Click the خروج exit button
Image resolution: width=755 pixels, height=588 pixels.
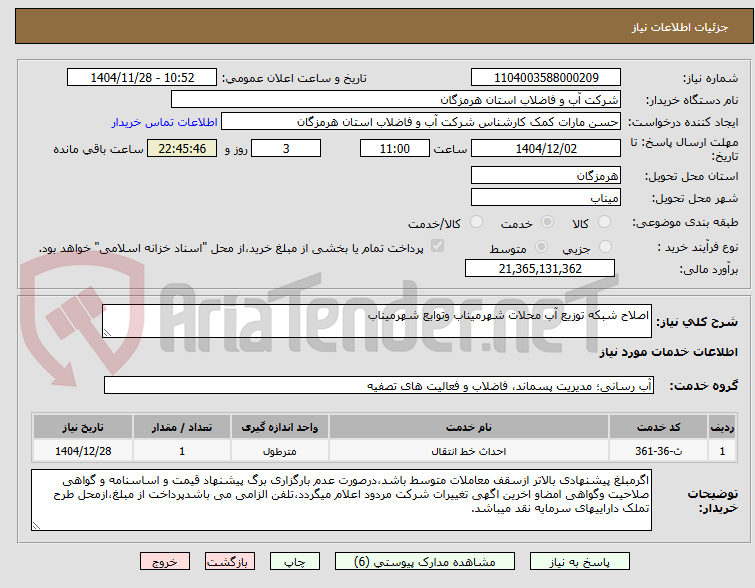coord(165,562)
